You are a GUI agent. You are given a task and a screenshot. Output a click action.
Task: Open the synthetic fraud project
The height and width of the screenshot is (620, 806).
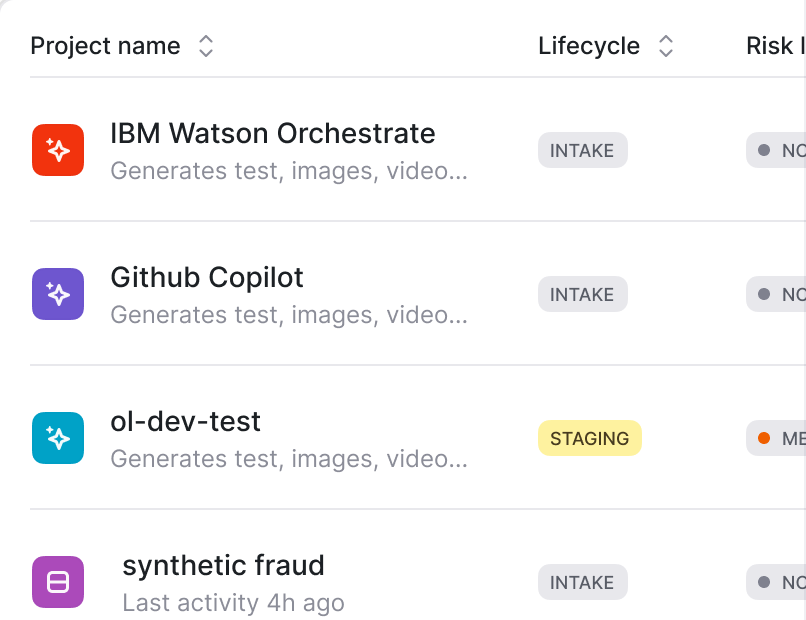pyautogui.click(x=224, y=566)
